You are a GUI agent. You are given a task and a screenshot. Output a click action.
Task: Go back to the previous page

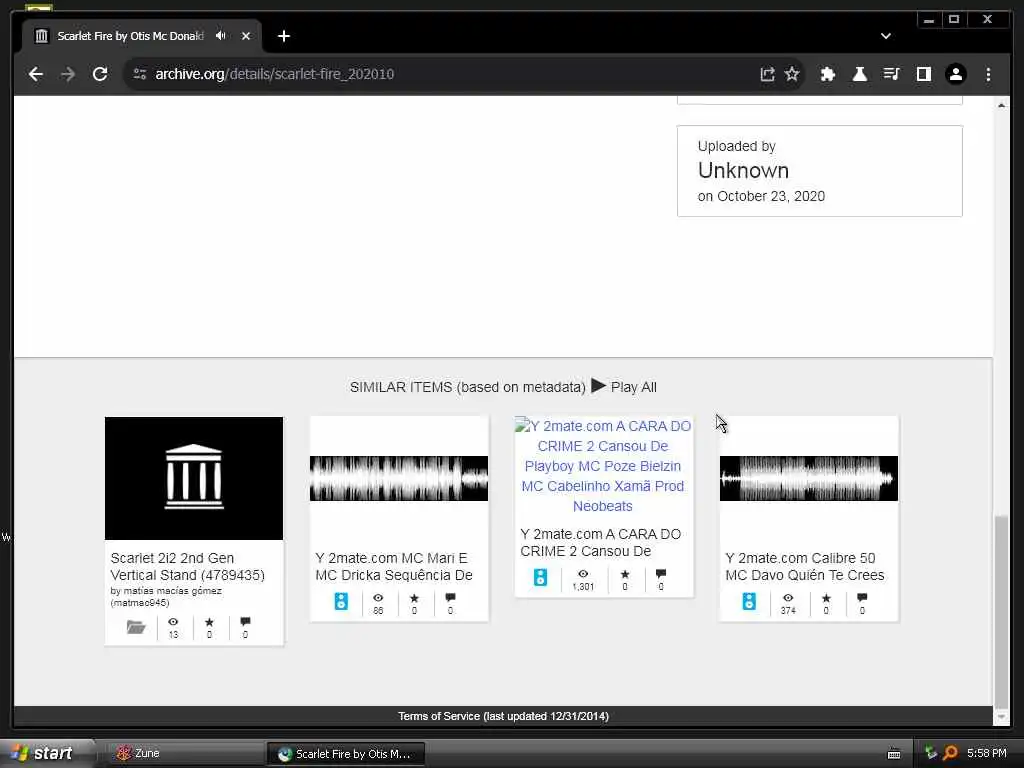click(36, 74)
